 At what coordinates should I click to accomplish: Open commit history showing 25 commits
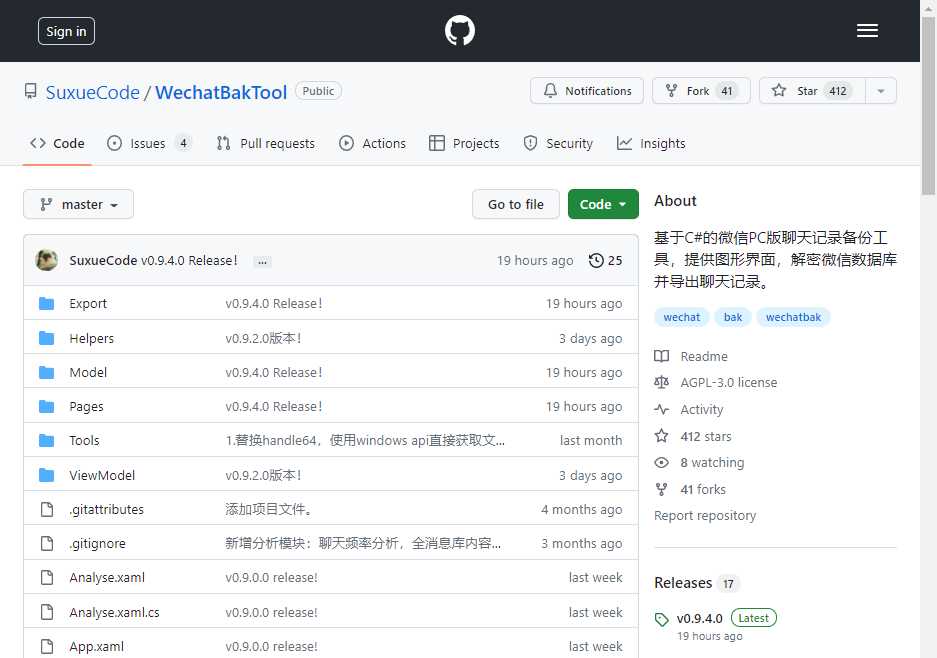(605, 261)
